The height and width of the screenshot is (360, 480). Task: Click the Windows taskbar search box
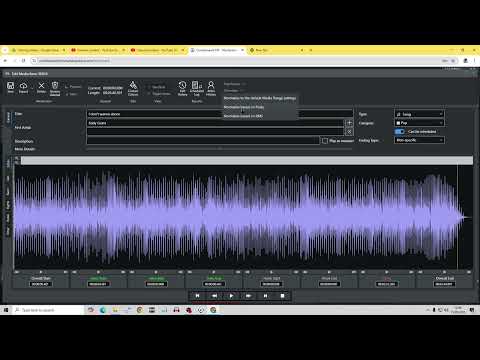click(x=48, y=310)
